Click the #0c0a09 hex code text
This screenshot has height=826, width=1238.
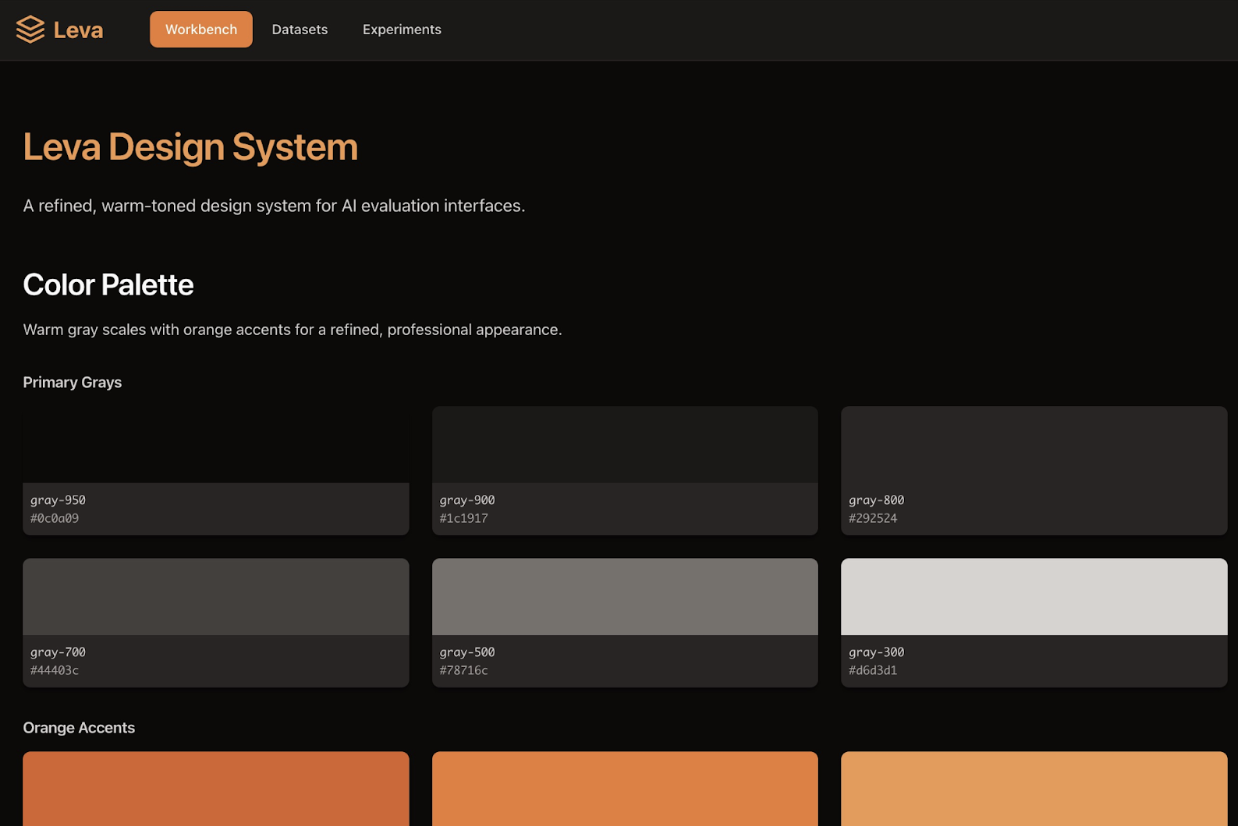pos(55,519)
